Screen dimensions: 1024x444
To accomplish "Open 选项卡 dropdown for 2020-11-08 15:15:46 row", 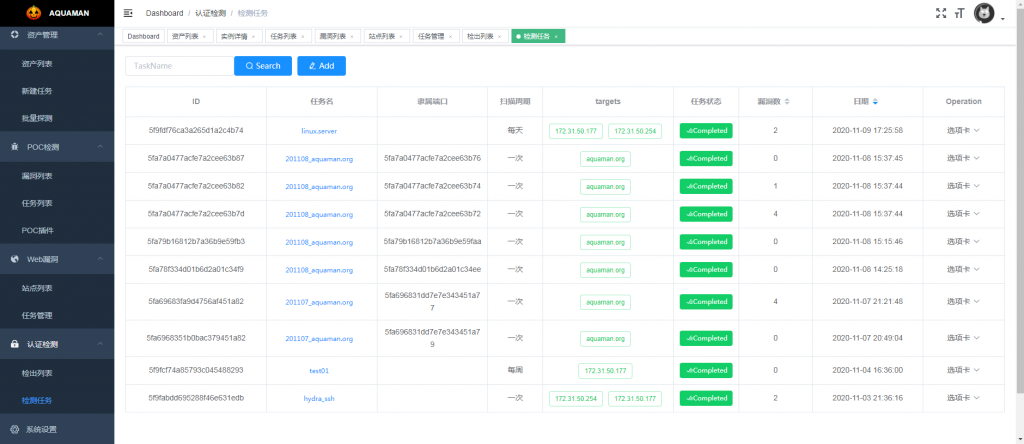I will 963,241.
